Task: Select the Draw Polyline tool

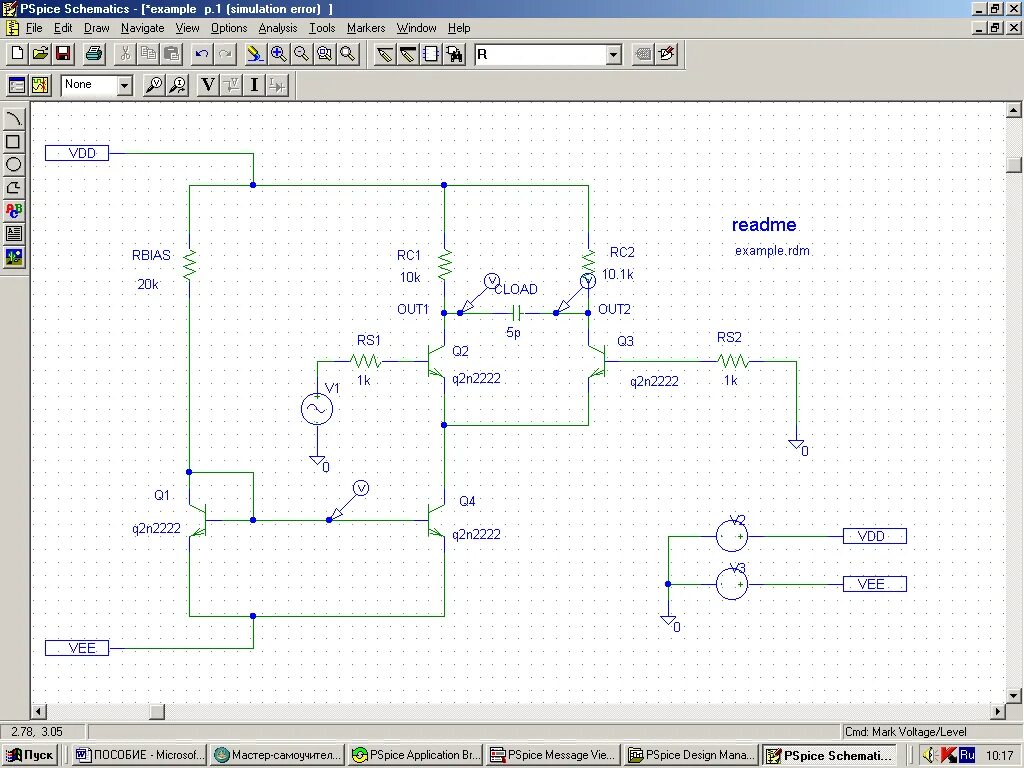Action: coord(14,187)
